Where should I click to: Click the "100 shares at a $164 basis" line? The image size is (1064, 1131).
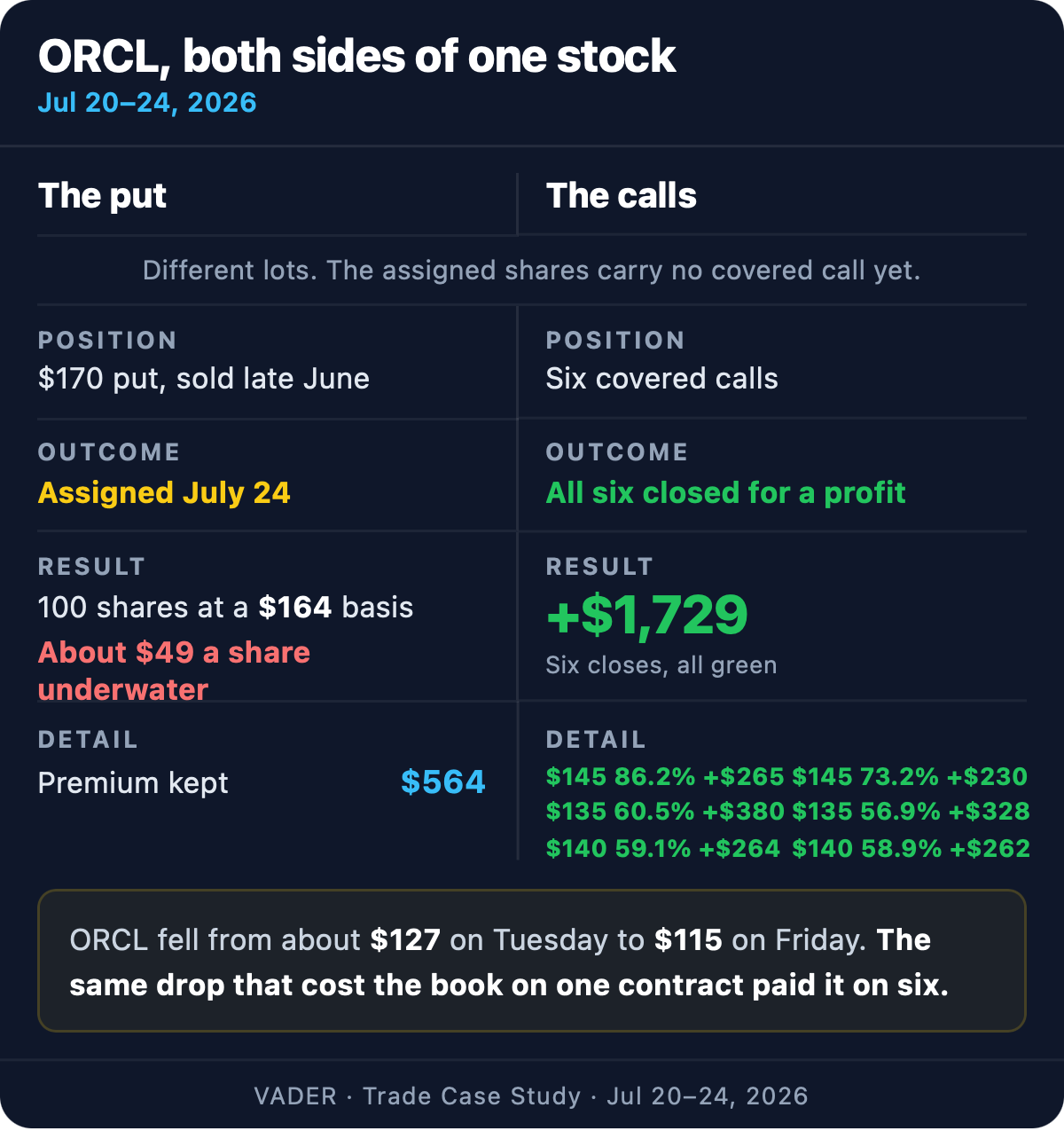click(x=226, y=608)
